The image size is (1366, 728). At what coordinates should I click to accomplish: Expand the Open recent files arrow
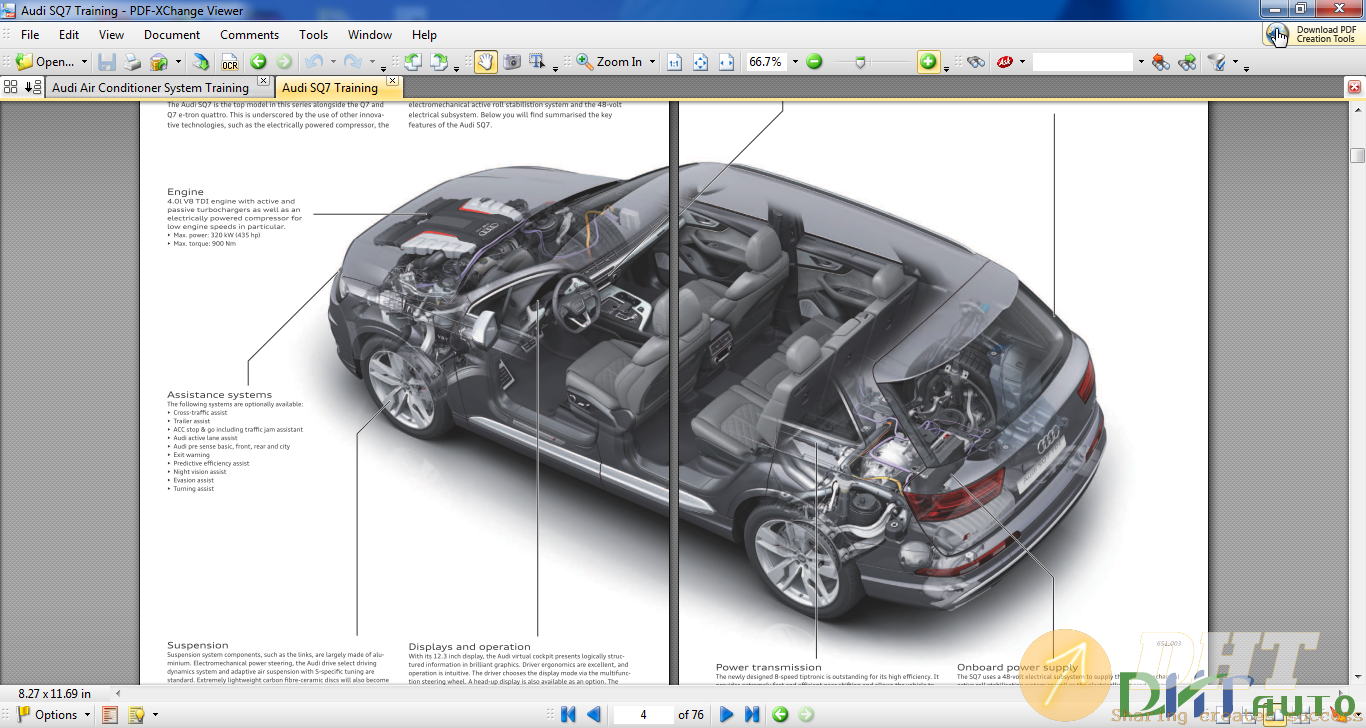[84, 62]
